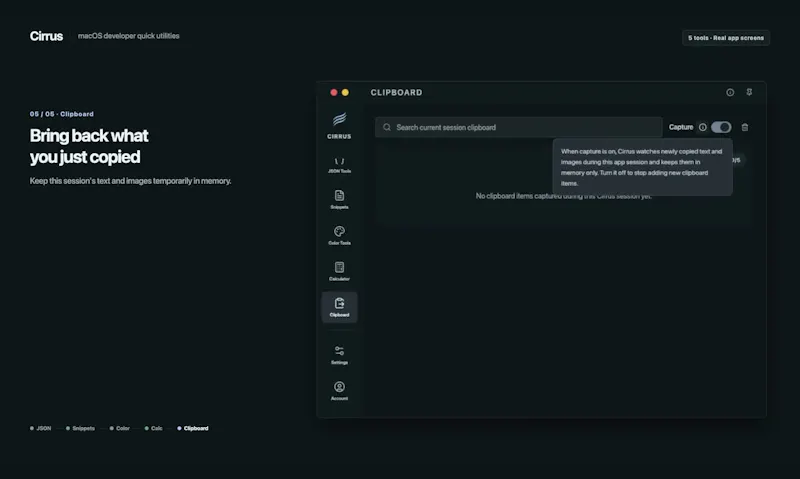Click the Cirrus wordmark at top left
The height and width of the screenshot is (479, 800).
pyautogui.click(x=46, y=36)
